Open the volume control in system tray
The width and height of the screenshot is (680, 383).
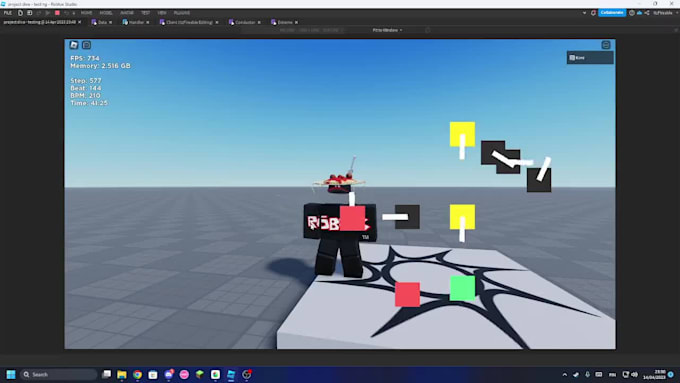[x=635, y=374]
